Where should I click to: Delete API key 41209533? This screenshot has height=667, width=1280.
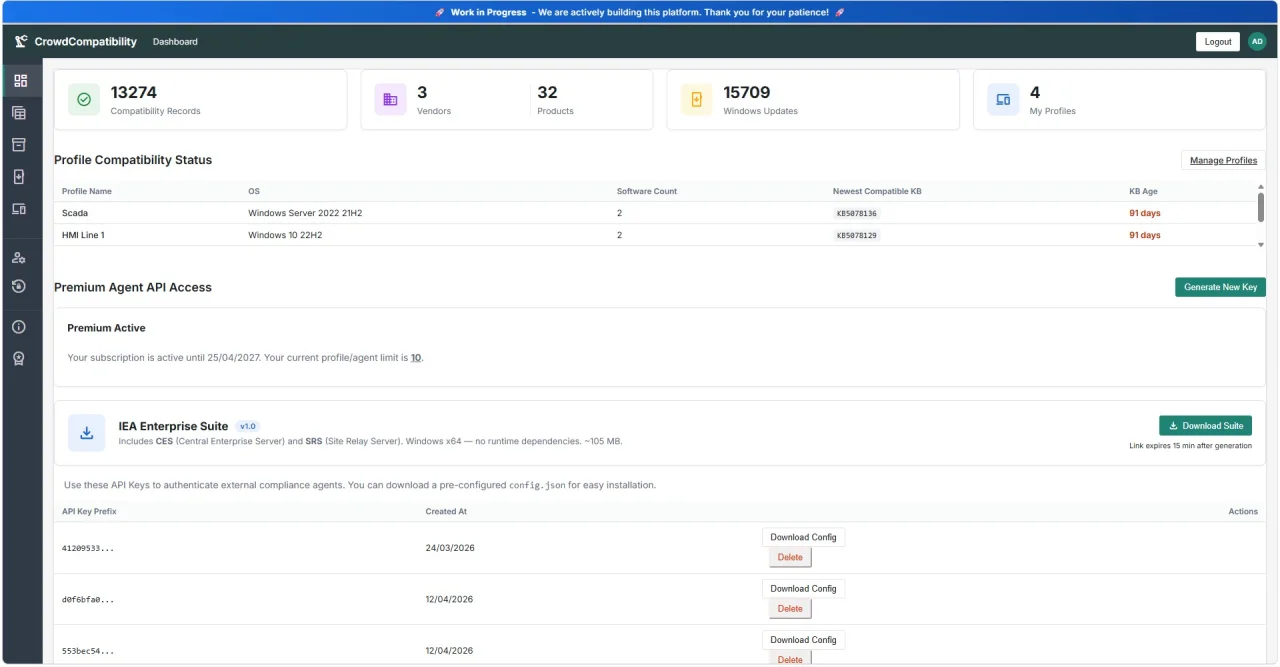790,557
